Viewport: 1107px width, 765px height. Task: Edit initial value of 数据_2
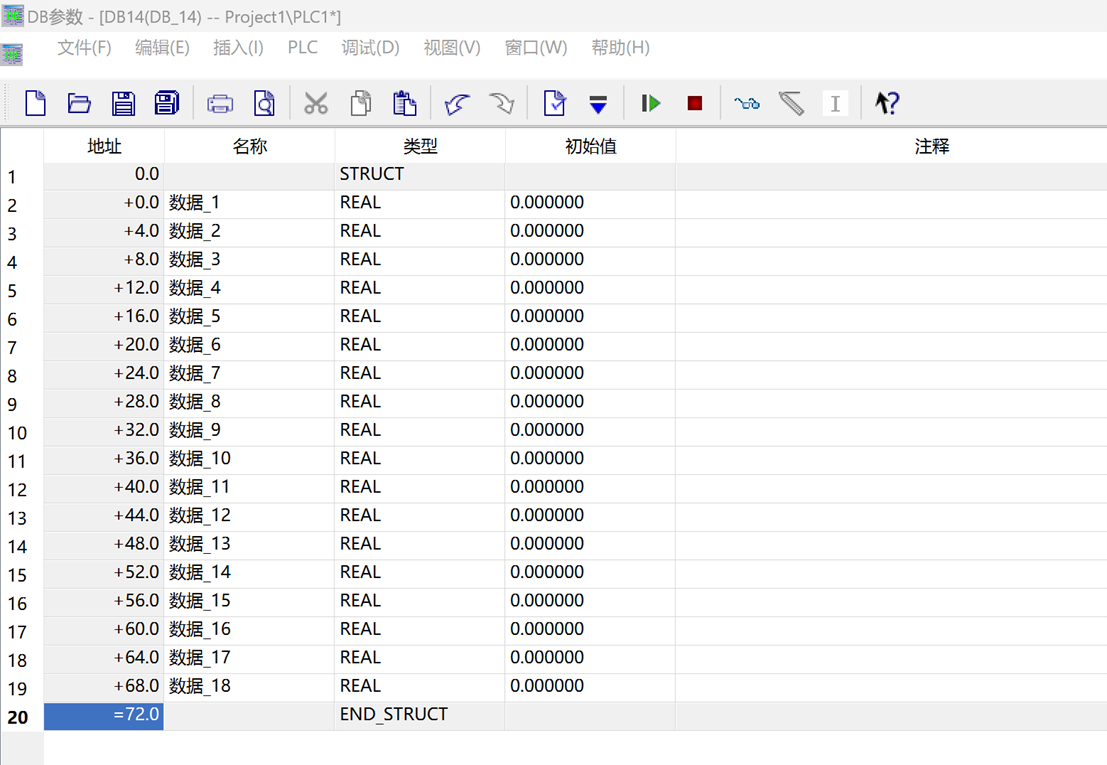tap(590, 231)
